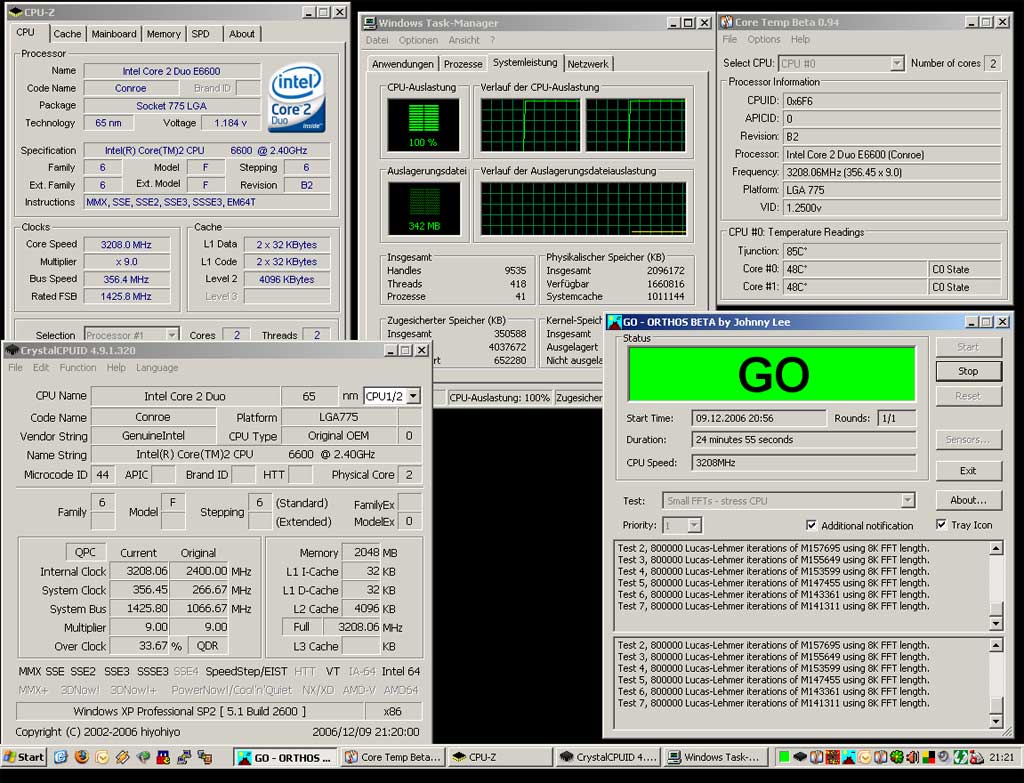Open the Test type dropdown in Orthos
Screen dimensions: 1024x783
(908, 501)
